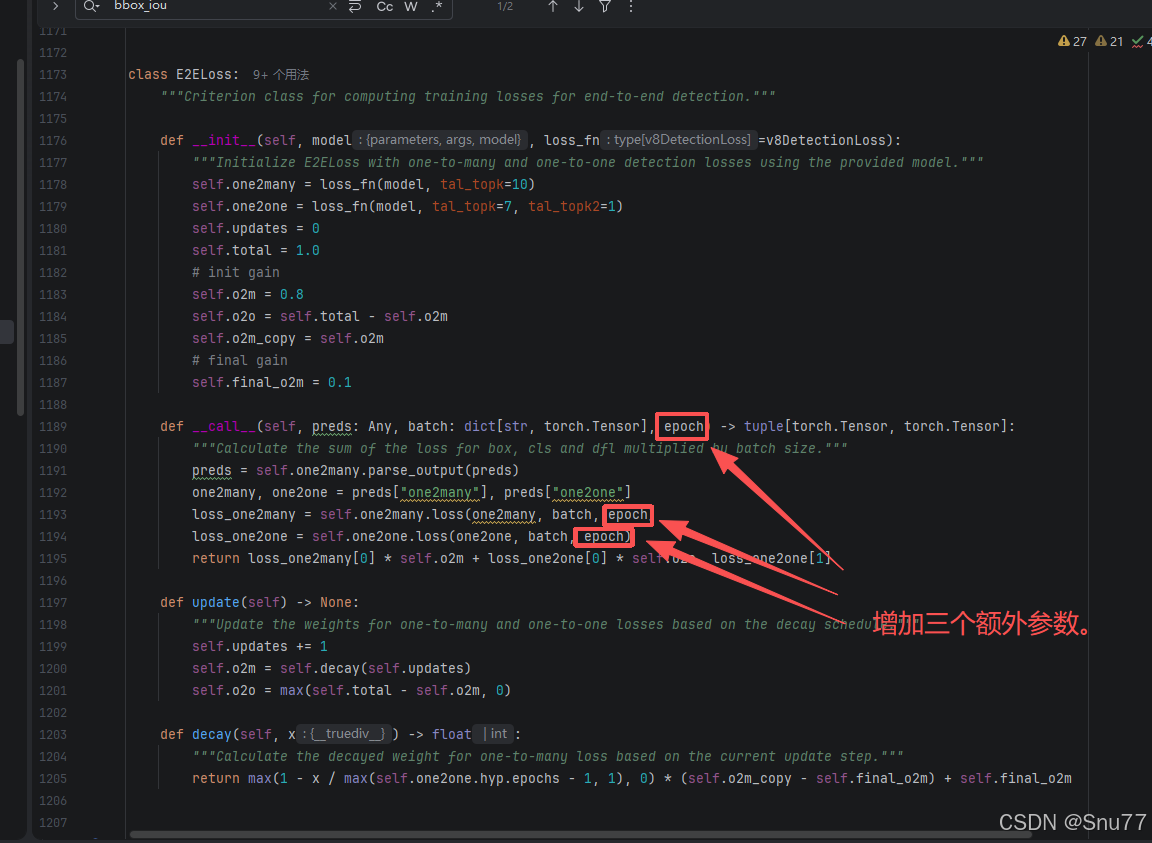This screenshot has width=1152, height=843.
Task: Click 'self.updates += 1' statement
Action: (x=259, y=646)
